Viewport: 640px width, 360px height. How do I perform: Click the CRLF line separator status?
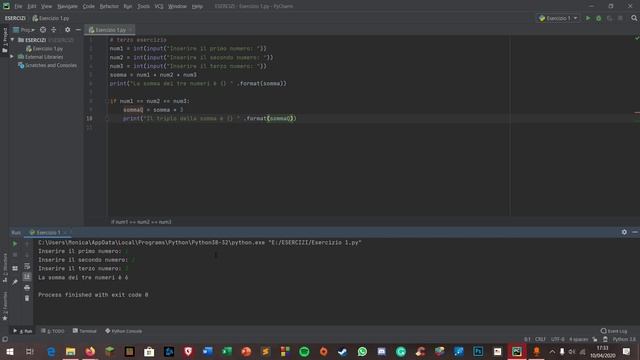click(540, 340)
